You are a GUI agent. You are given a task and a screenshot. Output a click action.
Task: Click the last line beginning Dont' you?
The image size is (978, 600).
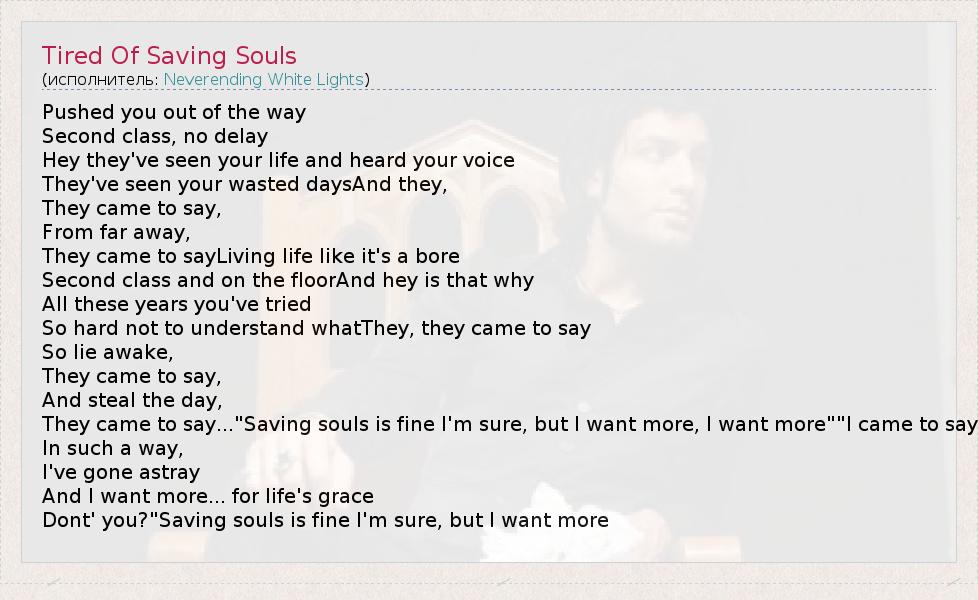click(x=325, y=520)
